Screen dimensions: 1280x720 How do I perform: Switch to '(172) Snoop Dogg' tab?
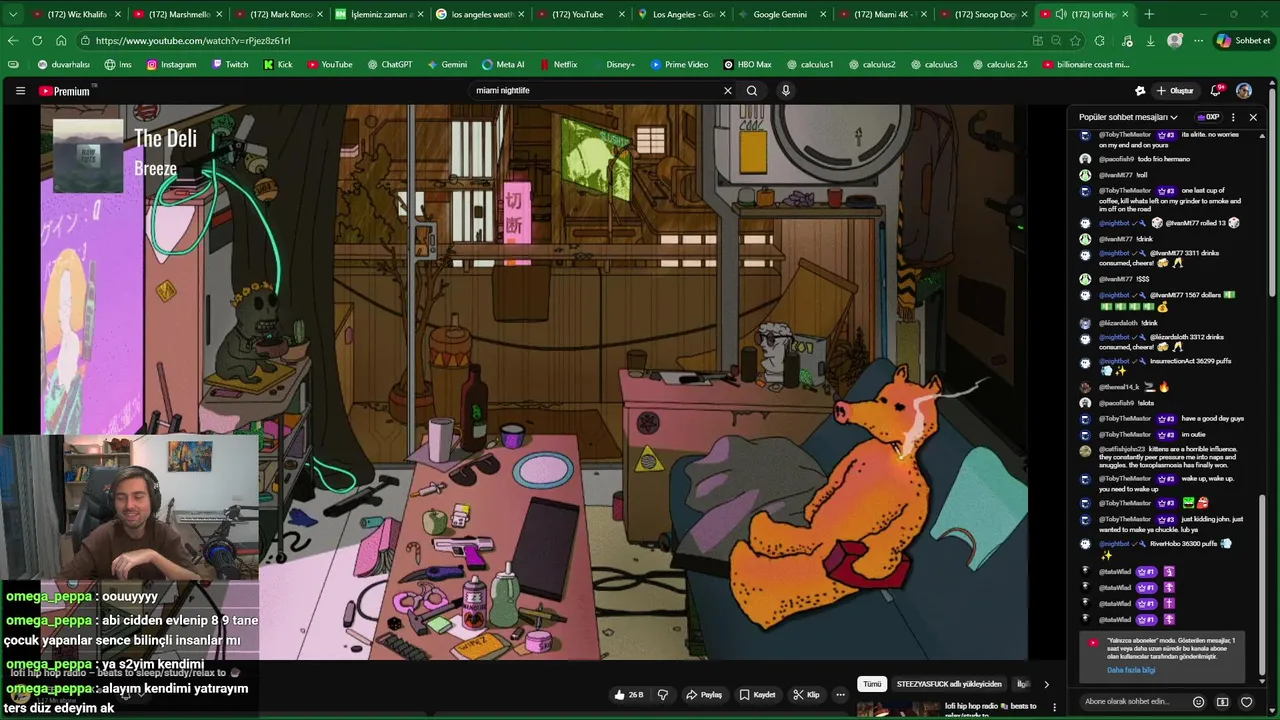[982, 14]
